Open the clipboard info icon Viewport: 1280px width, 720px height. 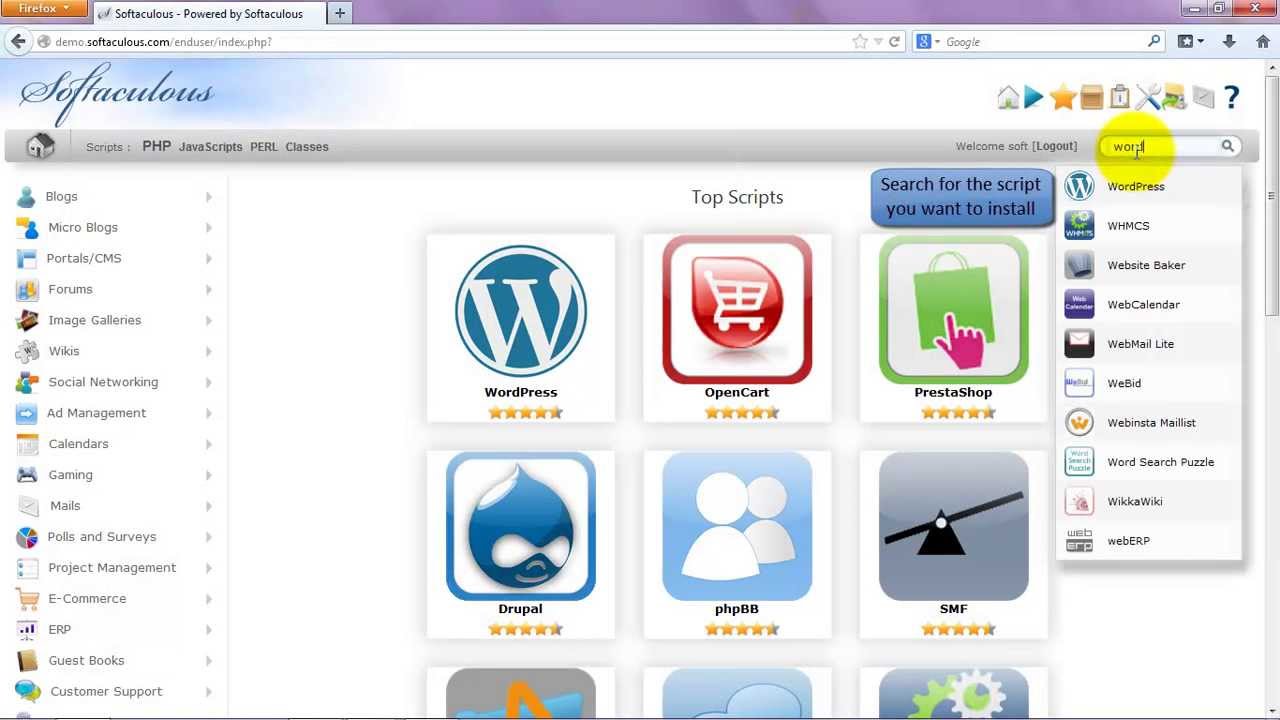click(x=1119, y=97)
